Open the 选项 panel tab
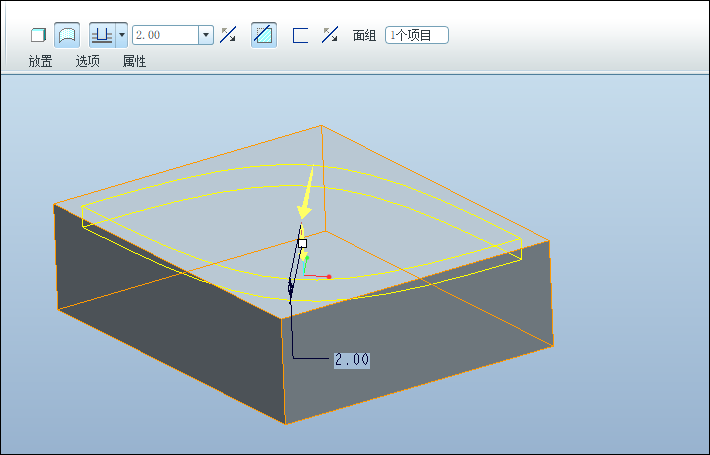The image size is (710, 455). coord(87,61)
